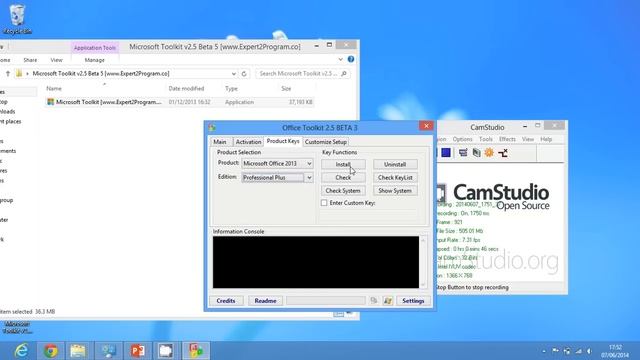Click the Information Console scrollbar up arrow
The width and height of the screenshot is (640, 360).
pos(423,240)
